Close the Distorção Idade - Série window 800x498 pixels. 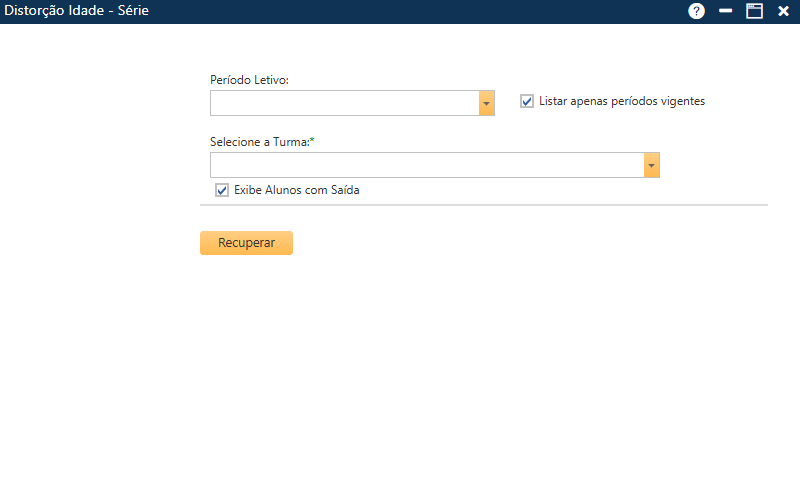click(783, 11)
